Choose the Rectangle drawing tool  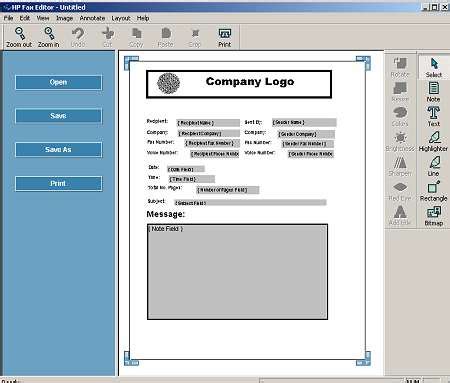click(433, 191)
